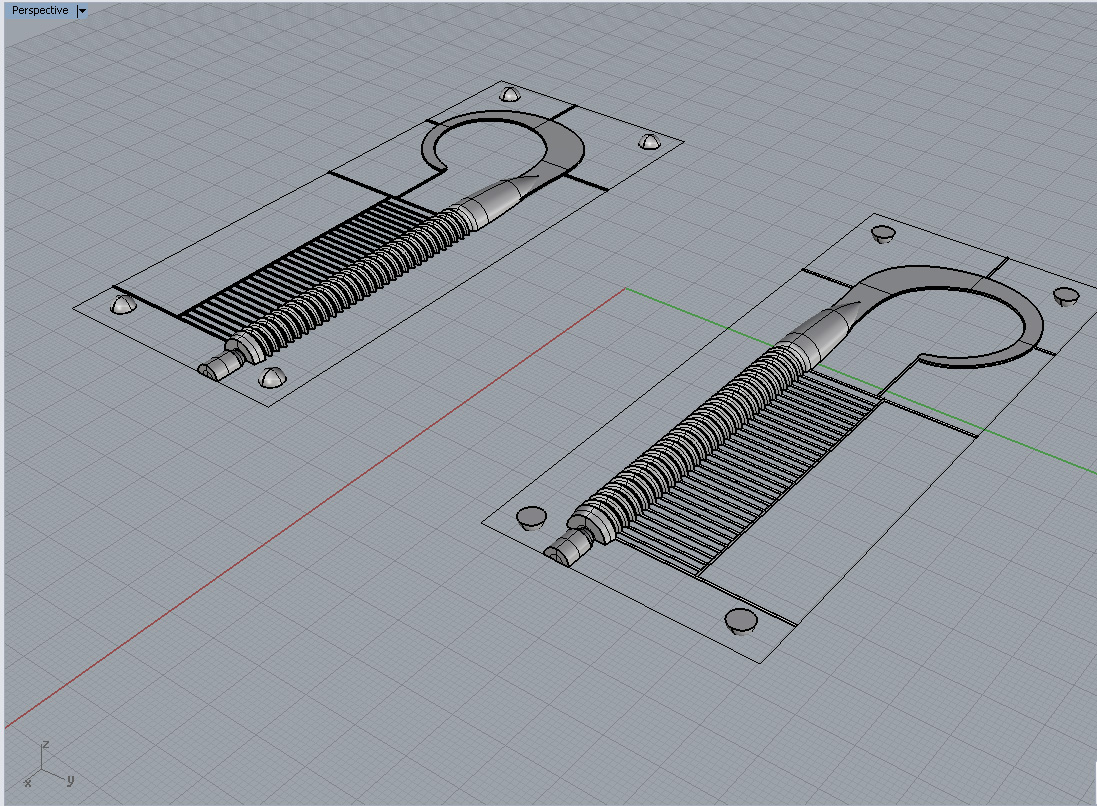The height and width of the screenshot is (806, 1097).
Task: Click the left alignment hole on right mold
Action: pyautogui.click(x=531, y=517)
